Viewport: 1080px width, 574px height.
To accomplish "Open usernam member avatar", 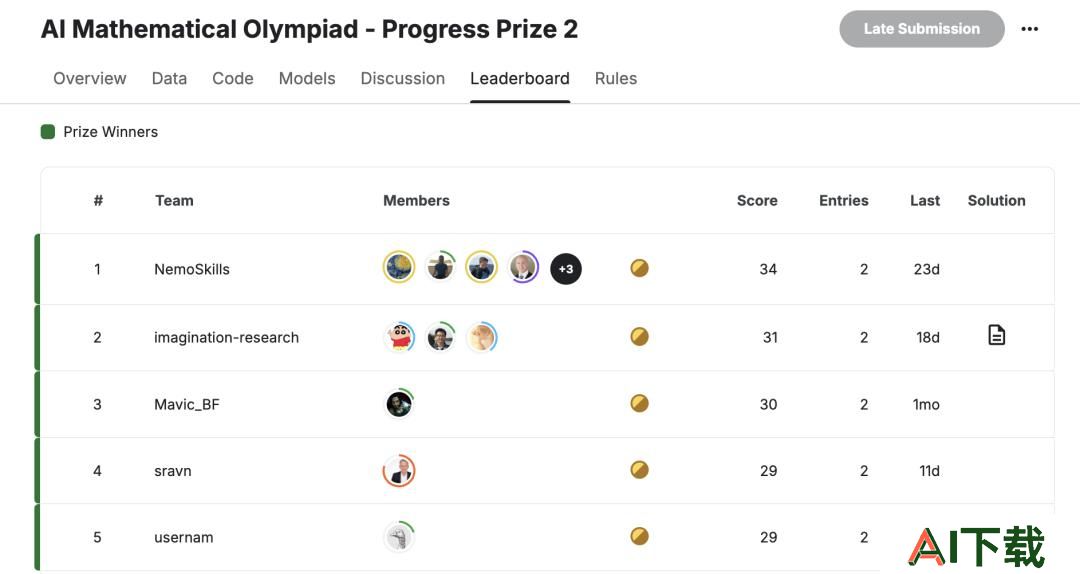I will pyautogui.click(x=399, y=537).
